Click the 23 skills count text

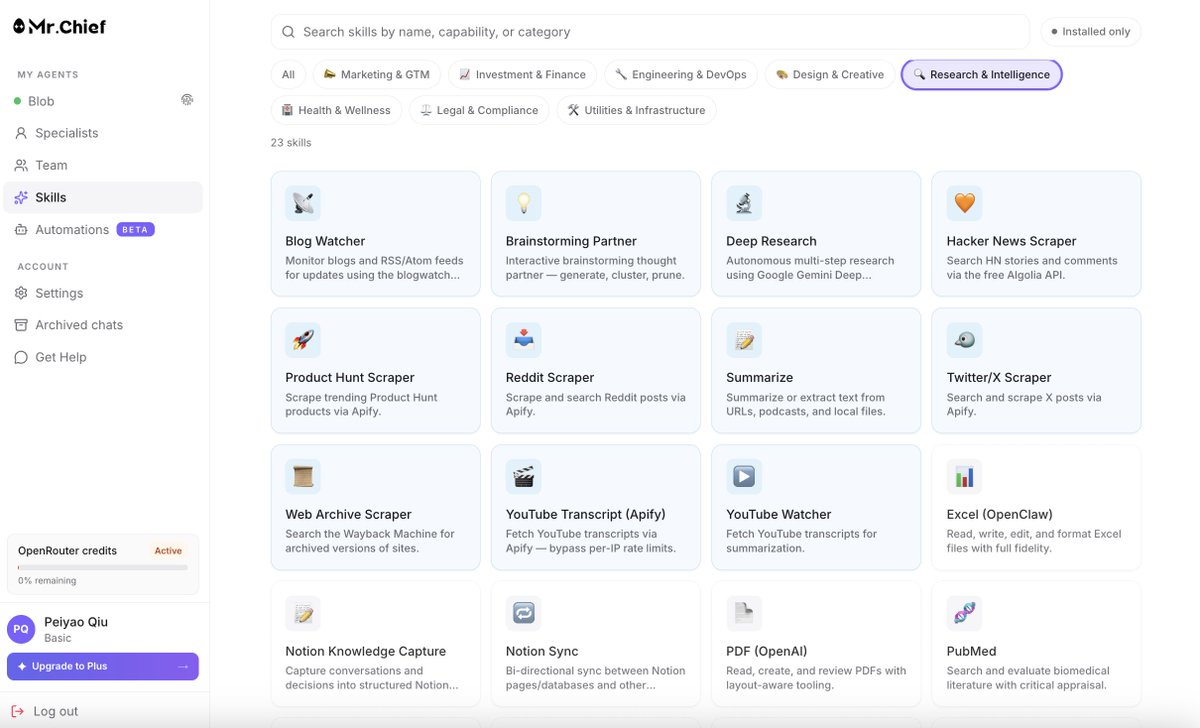(291, 143)
